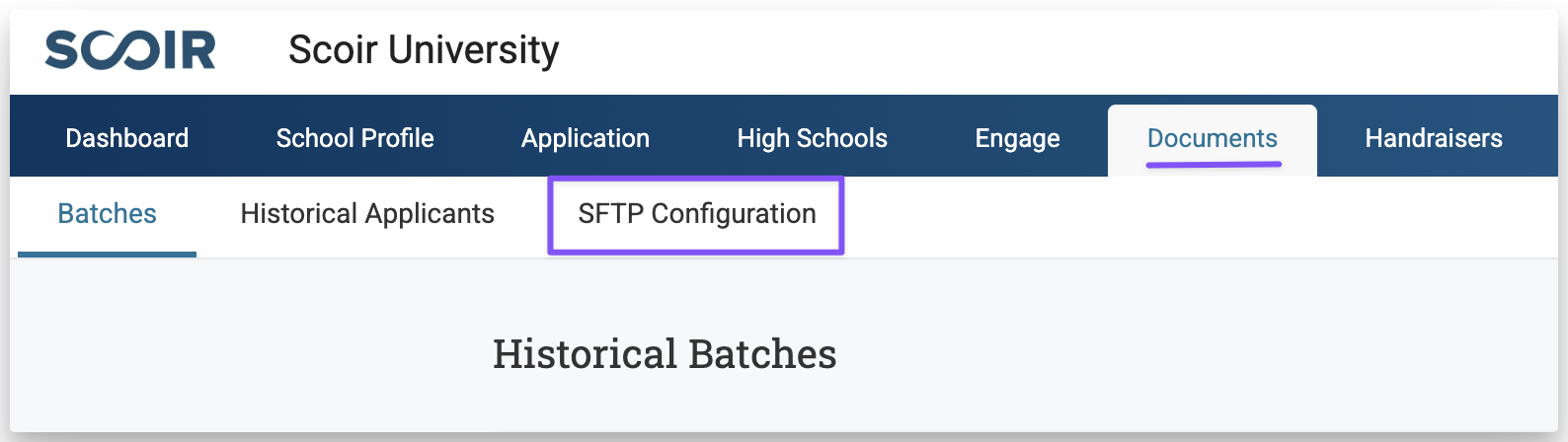Click the gray area left of Historical Batches
The image size is (1568, 442).
click(247, 354)
